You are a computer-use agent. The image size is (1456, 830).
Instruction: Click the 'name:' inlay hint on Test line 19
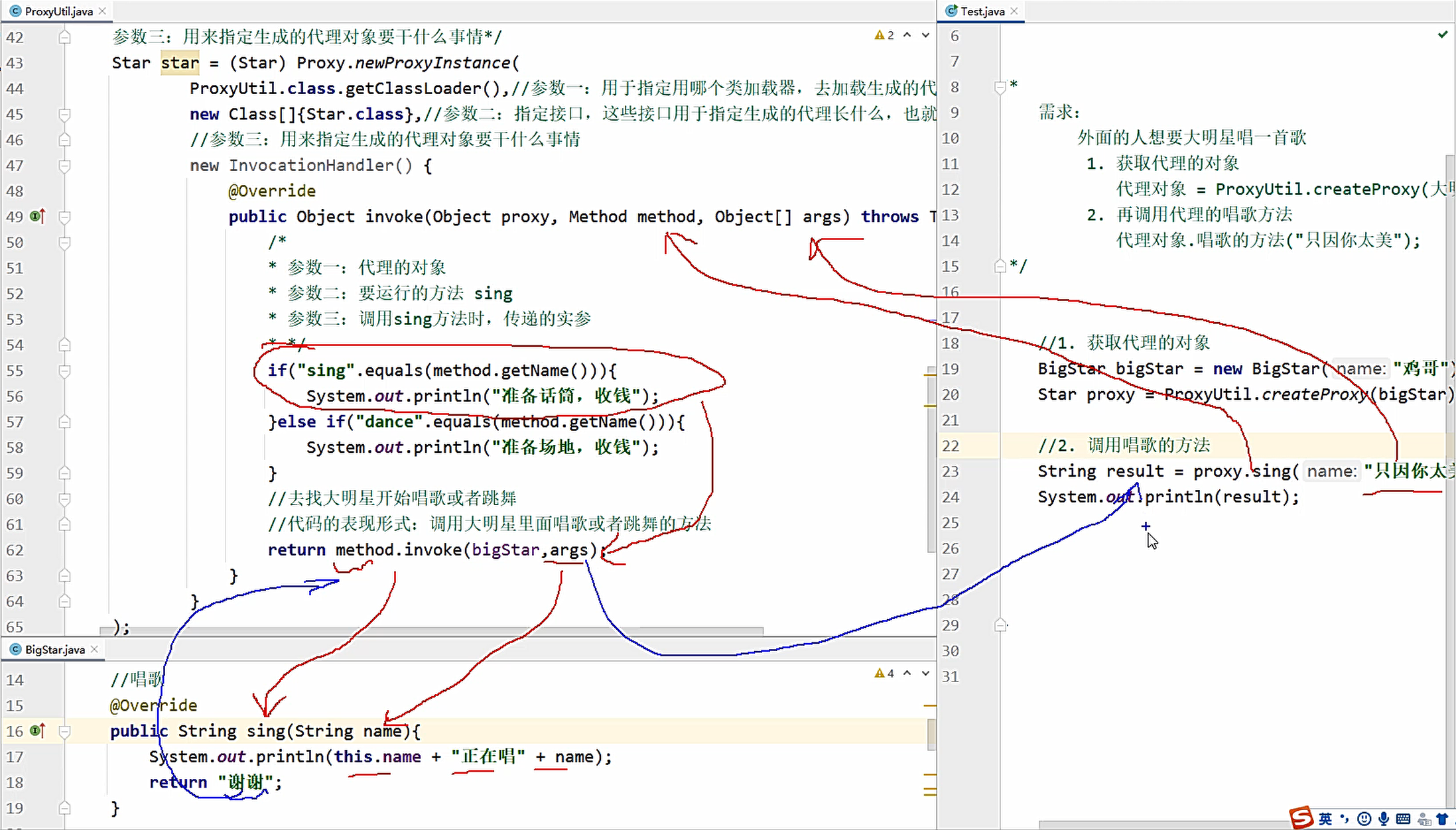click(x=1360, y=369)
